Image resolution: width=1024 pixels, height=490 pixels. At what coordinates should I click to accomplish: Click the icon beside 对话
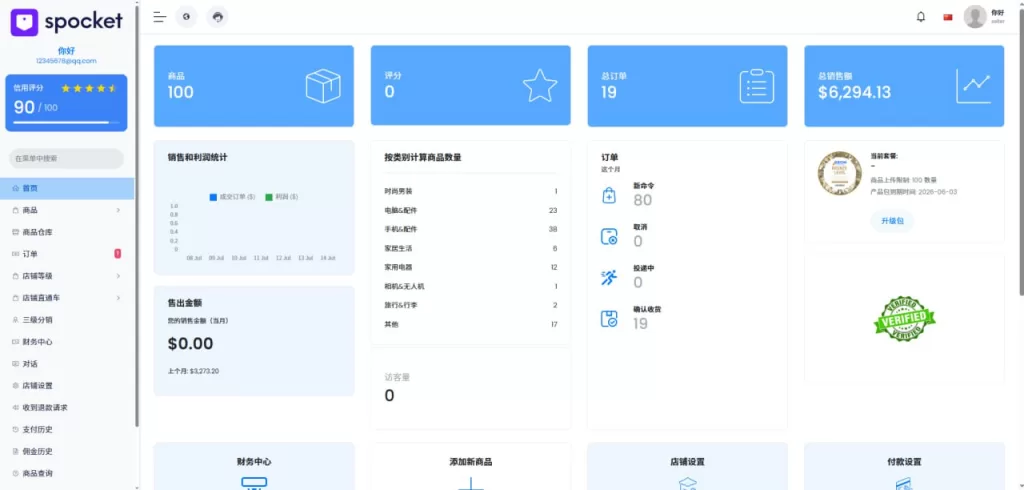coord(16,364)
